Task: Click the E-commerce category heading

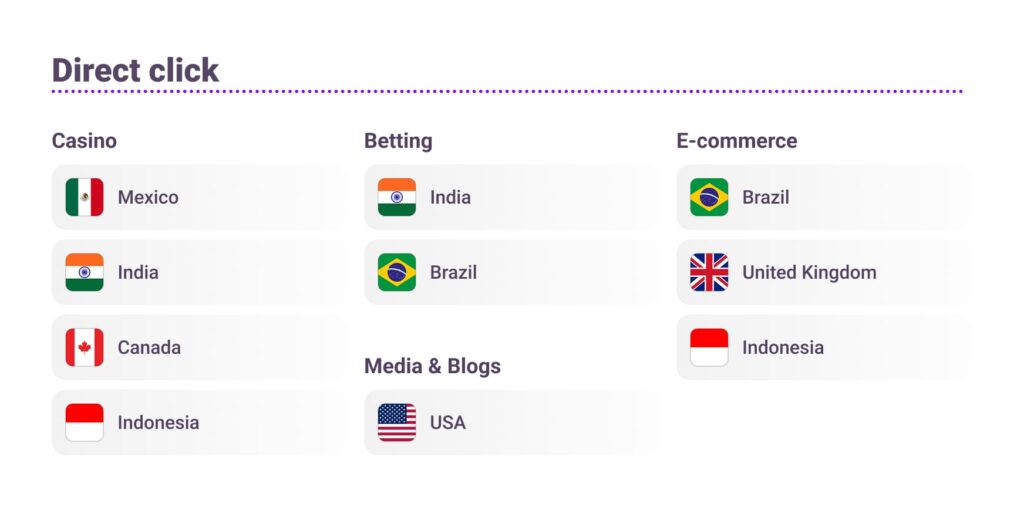Action: (737, 141)
